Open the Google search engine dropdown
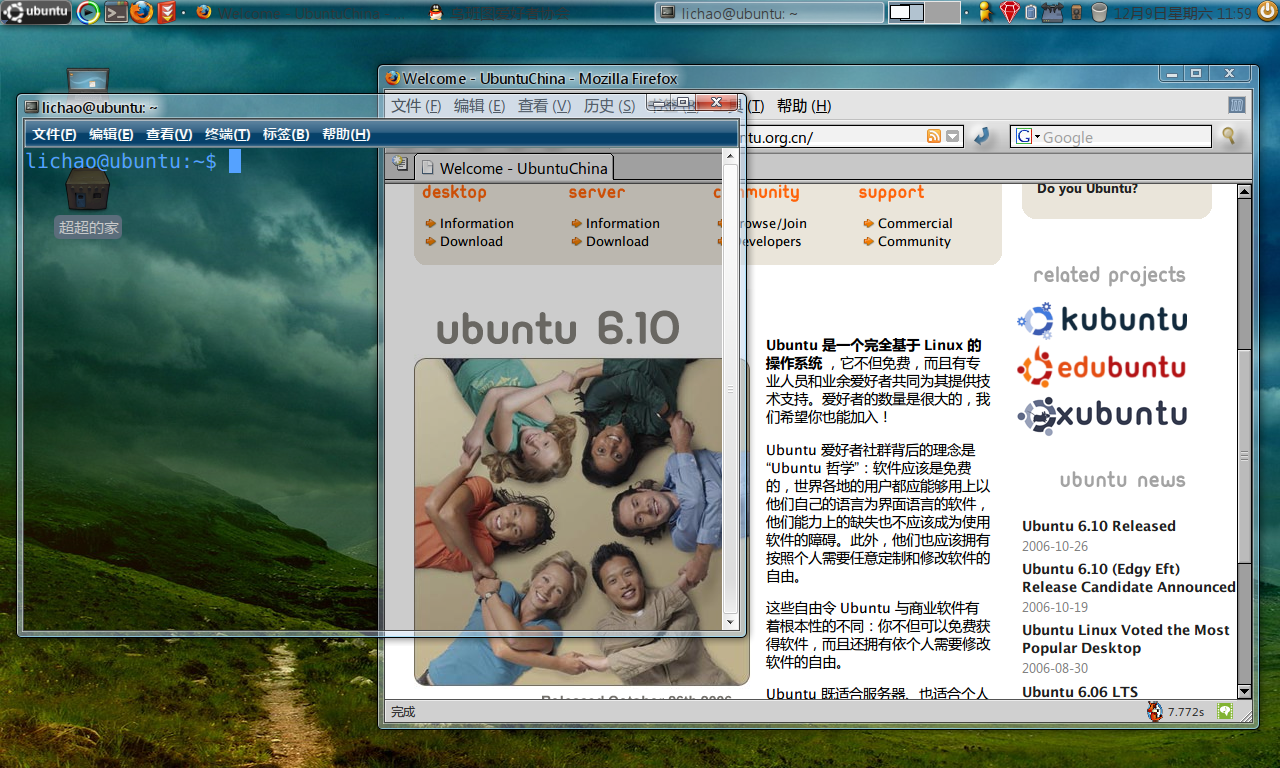Viewport: 1280px width, 768px height. (1027, 136)
